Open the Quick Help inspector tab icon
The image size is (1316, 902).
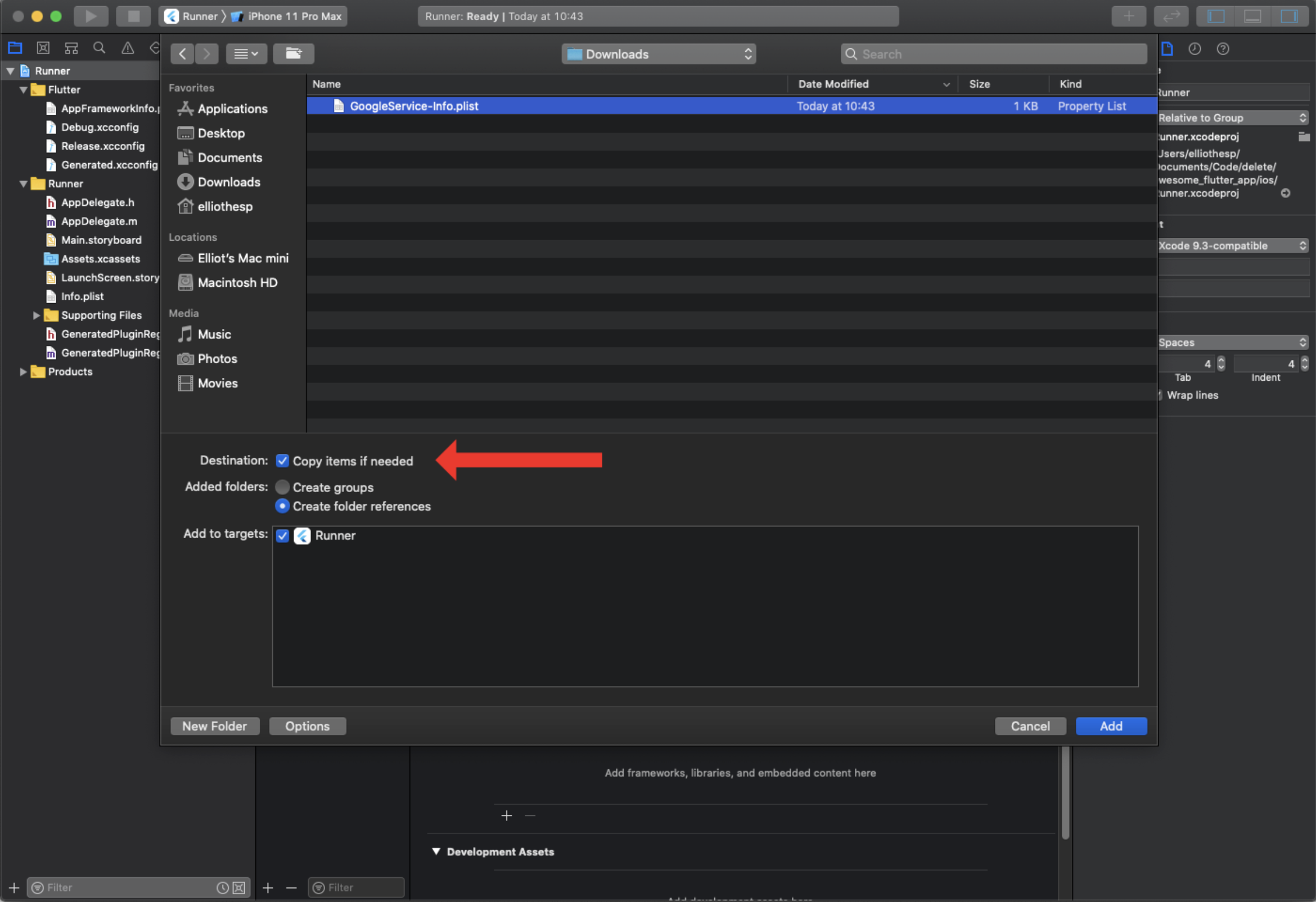click(x=1223, y=49)
